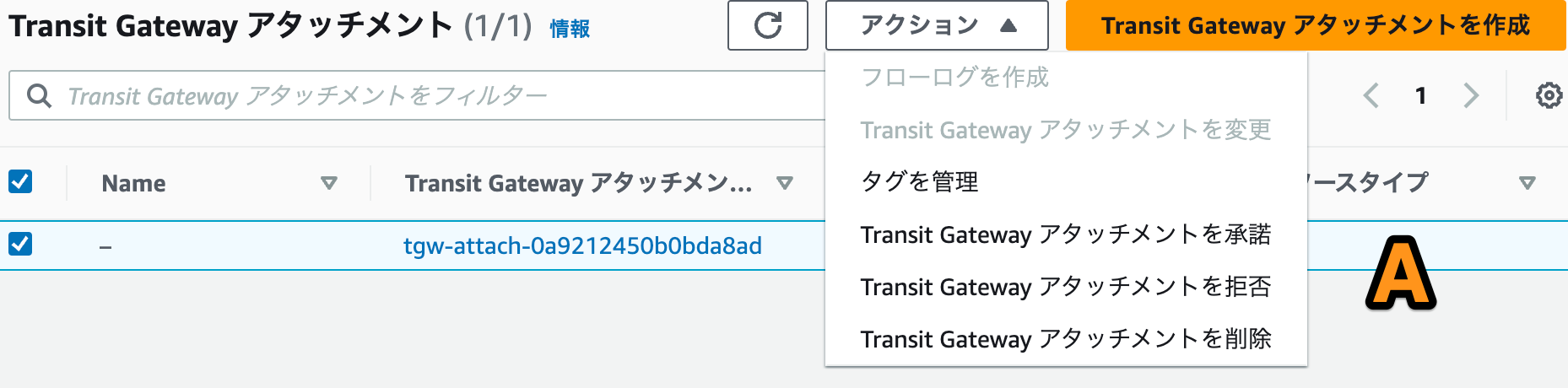
Task: Choose Transit Gateway アタッチメントを削除
Action: [x=1066, y=338]
